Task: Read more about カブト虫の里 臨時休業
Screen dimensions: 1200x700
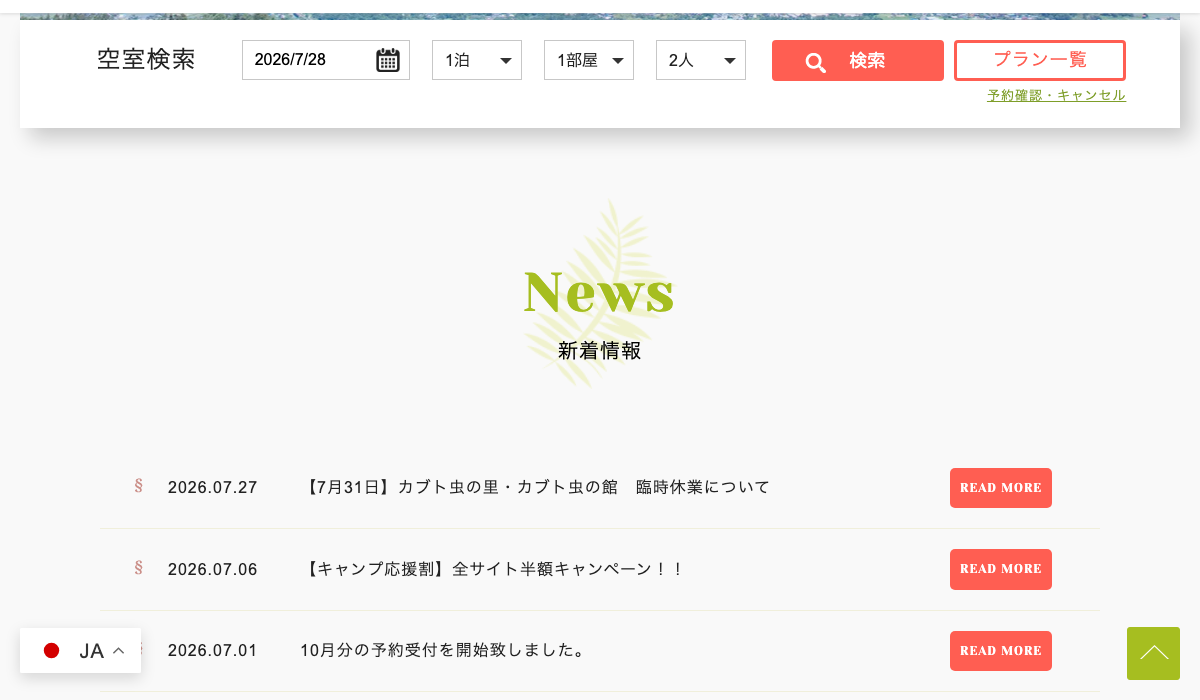Action: click(x=1001, y=488)
